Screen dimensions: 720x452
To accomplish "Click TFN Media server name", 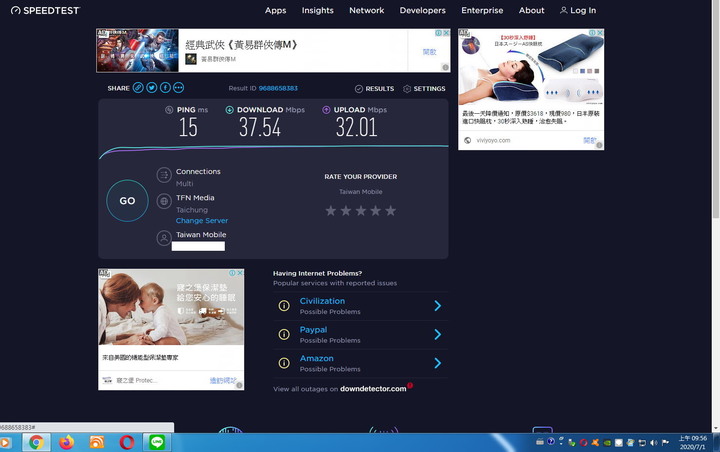I will pyautogui.click(x=195, y=198).
